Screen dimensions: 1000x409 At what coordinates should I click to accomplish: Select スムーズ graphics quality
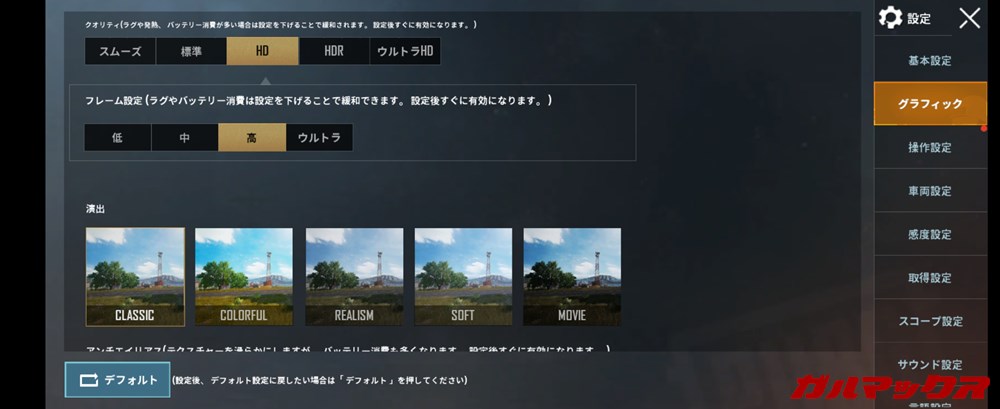120,52
